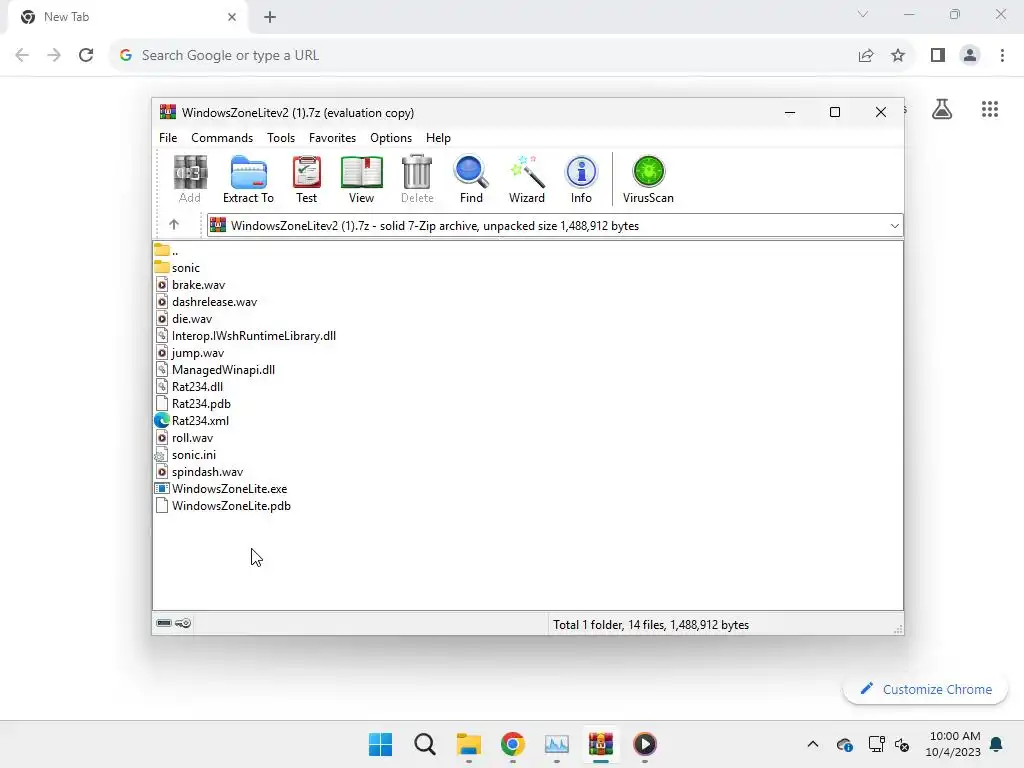
Task: Click media player icon in taskbar
Action: pyautogui.click(x=645, y=744)
